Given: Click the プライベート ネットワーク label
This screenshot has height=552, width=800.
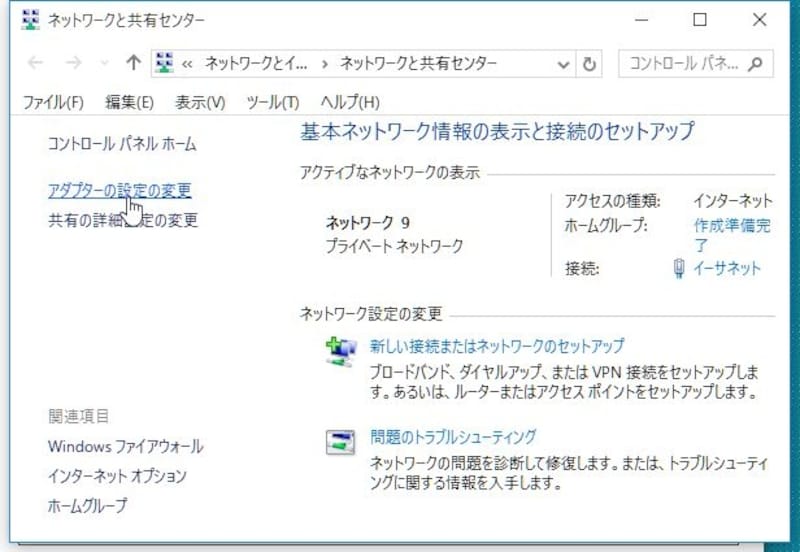Looking at the screenshot, I should (394, 246).
